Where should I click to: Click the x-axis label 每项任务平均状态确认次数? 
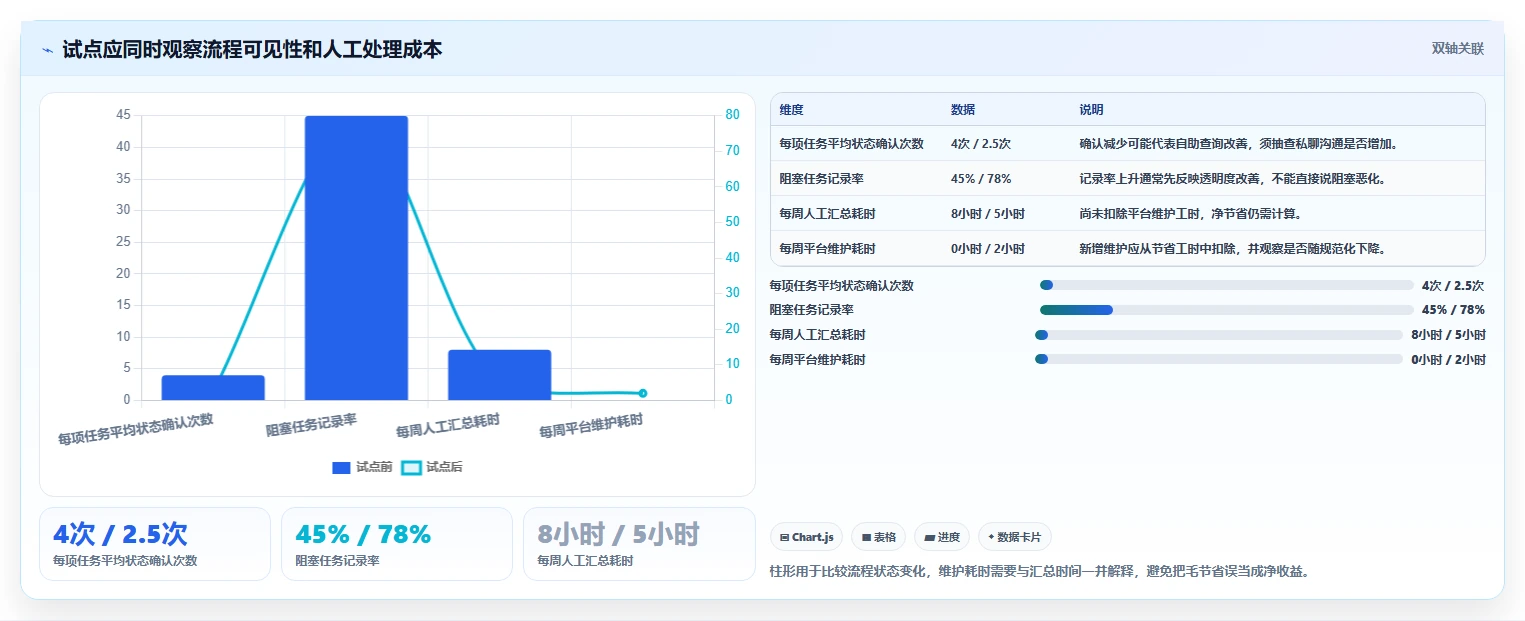[136, 428]
